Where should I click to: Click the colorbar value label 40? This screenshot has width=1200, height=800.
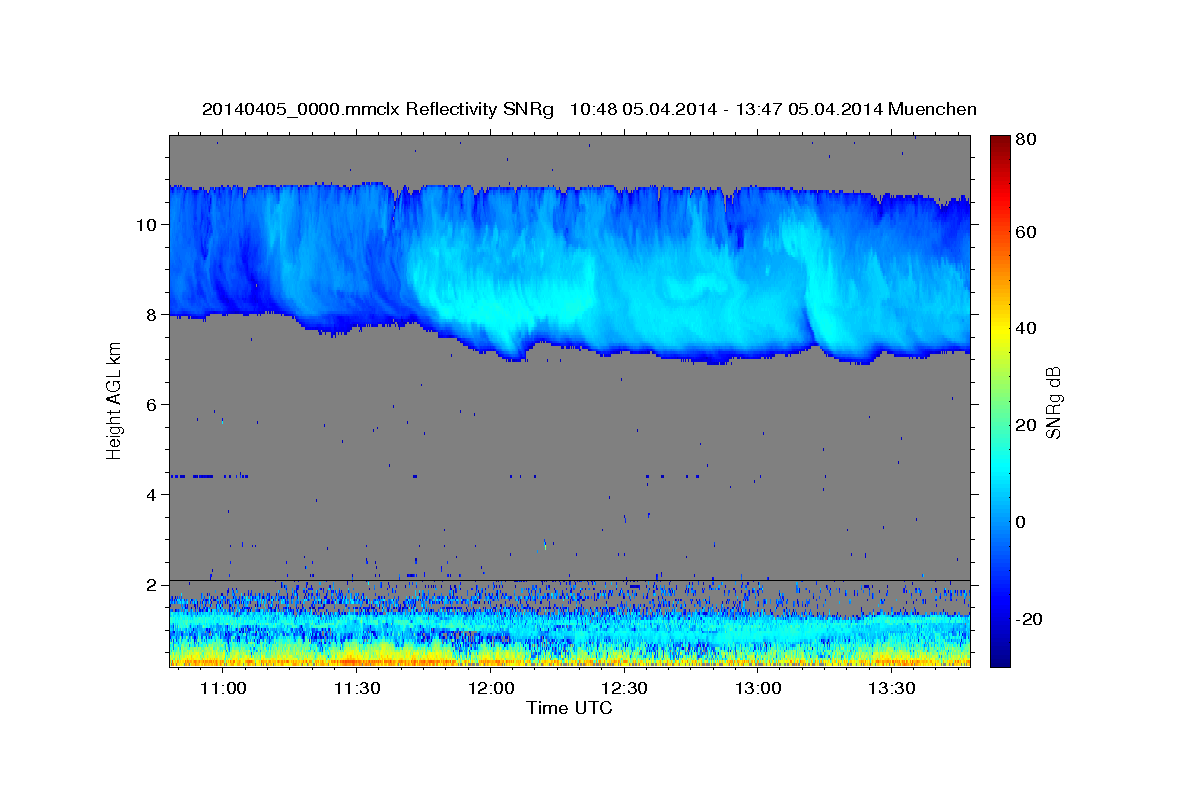1027,328
